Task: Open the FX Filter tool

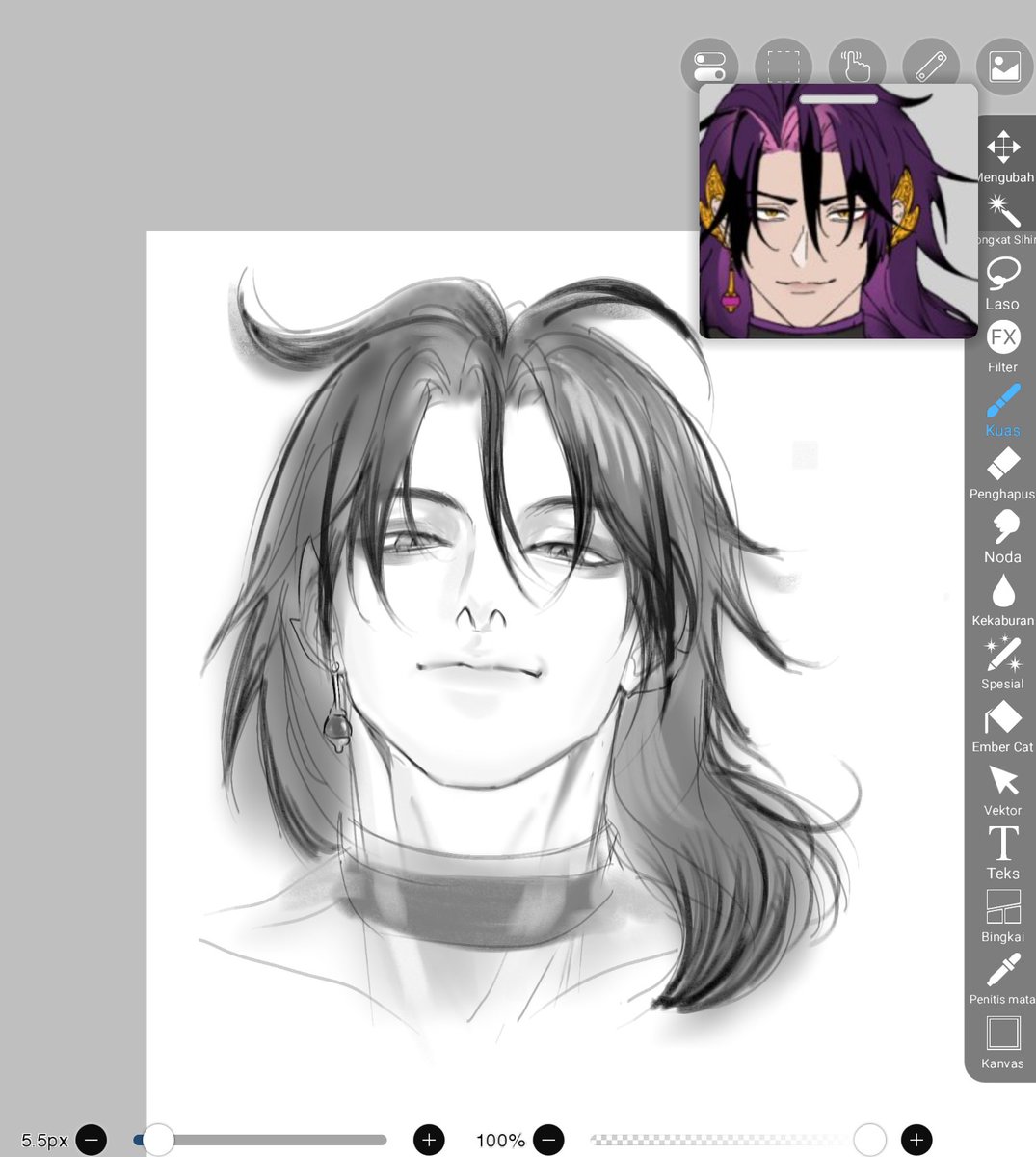Action: point(1003,347)
